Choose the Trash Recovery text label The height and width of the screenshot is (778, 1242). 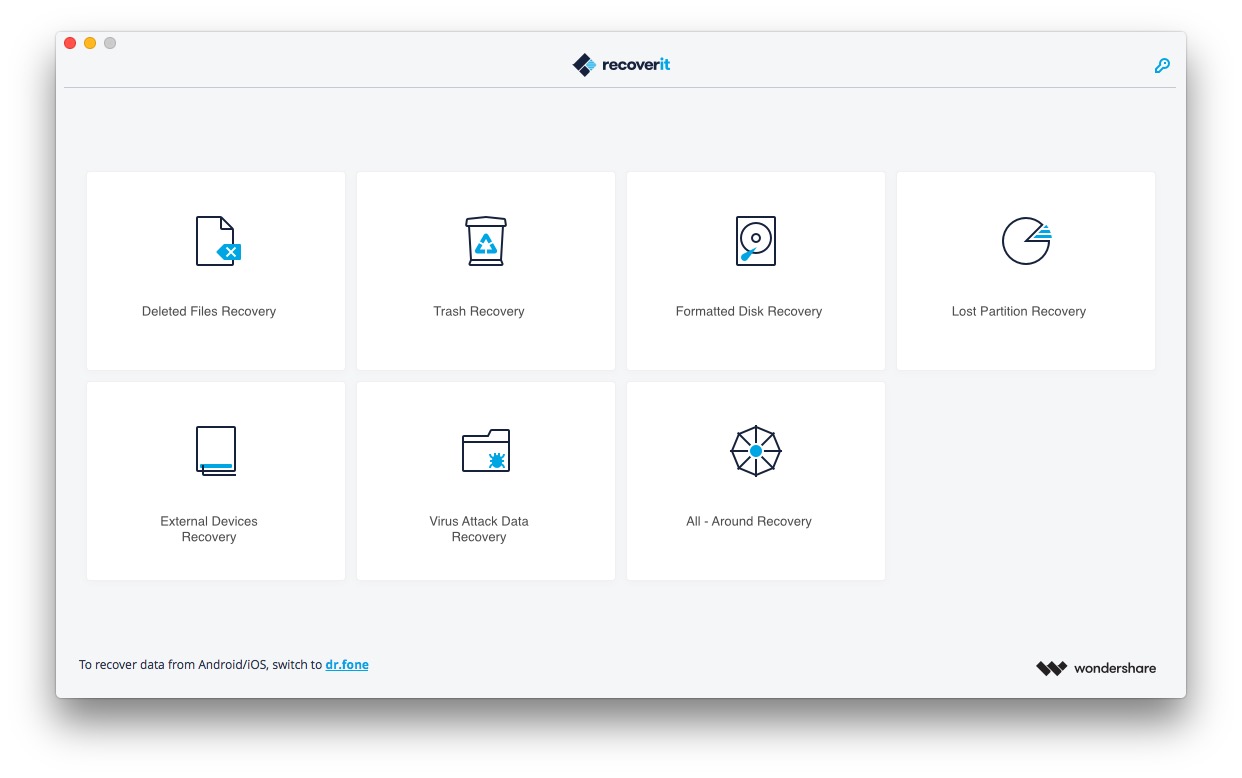[479, 312]
